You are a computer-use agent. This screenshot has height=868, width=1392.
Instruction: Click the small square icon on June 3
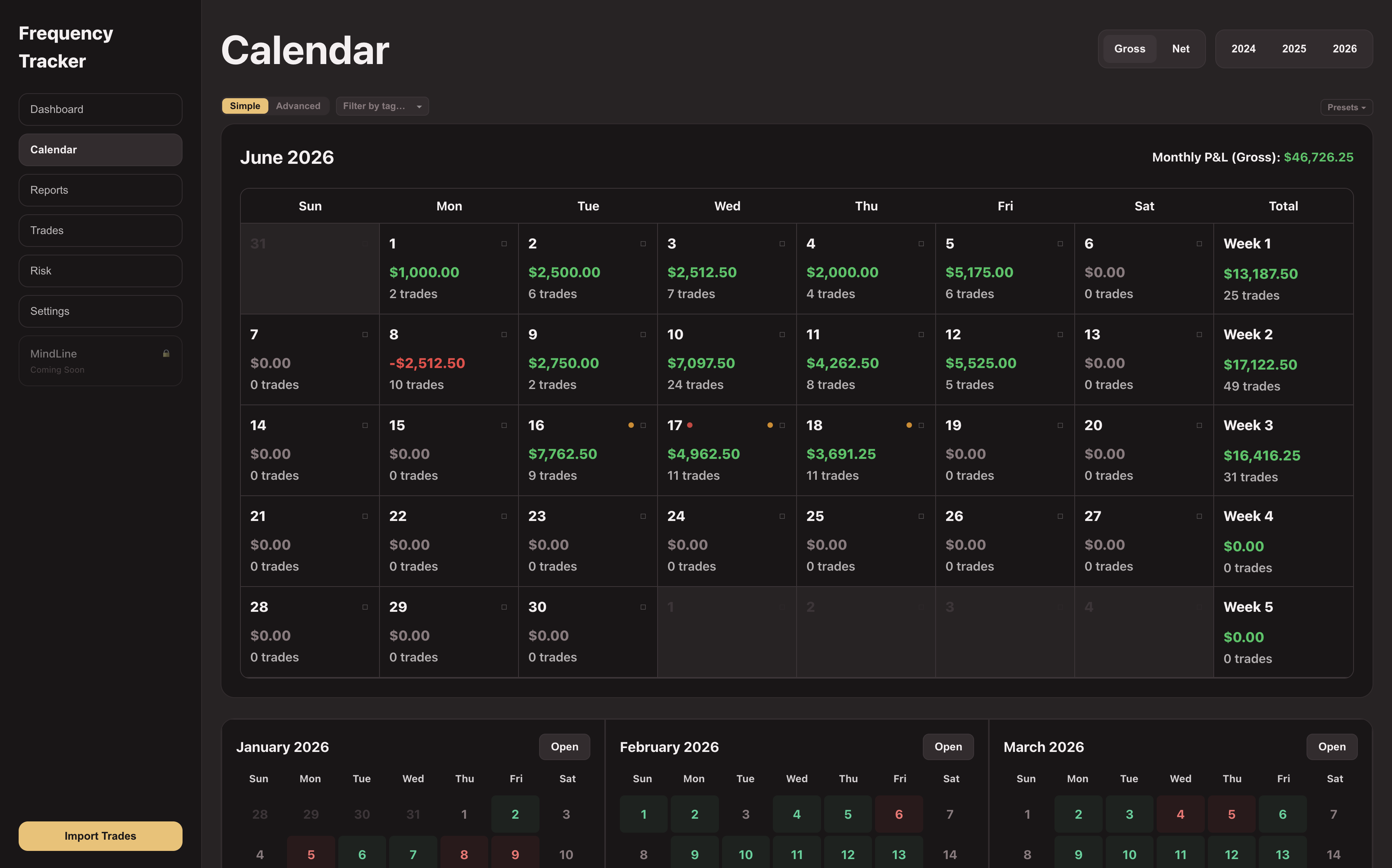tap(782, 244)
